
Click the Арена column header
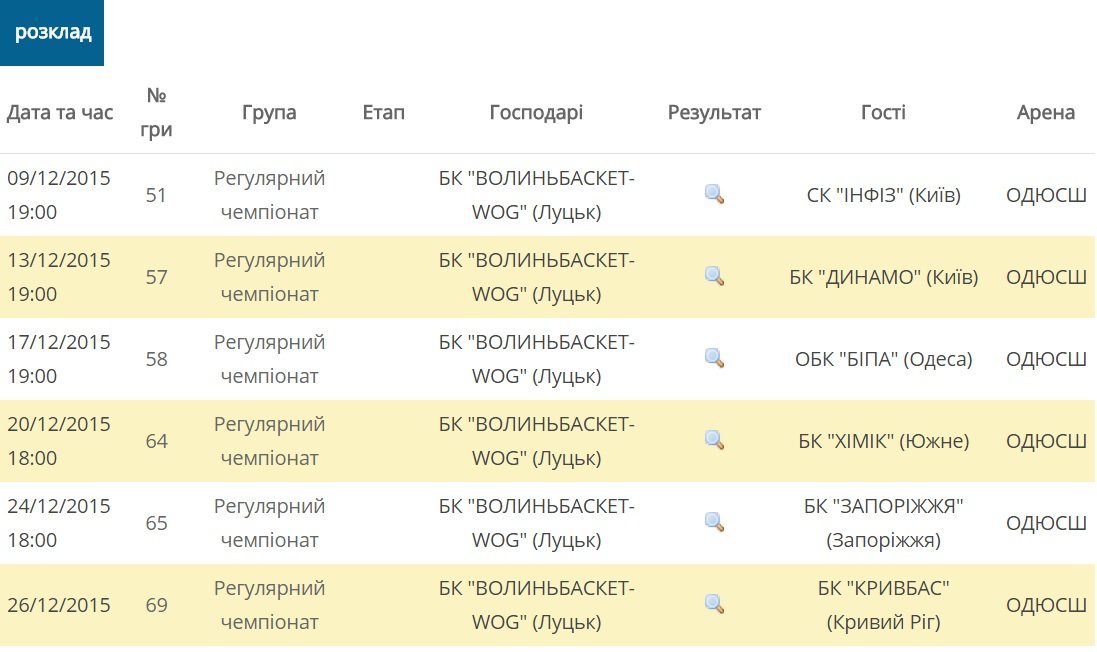pyautogui.click(x=1045, y=112)
